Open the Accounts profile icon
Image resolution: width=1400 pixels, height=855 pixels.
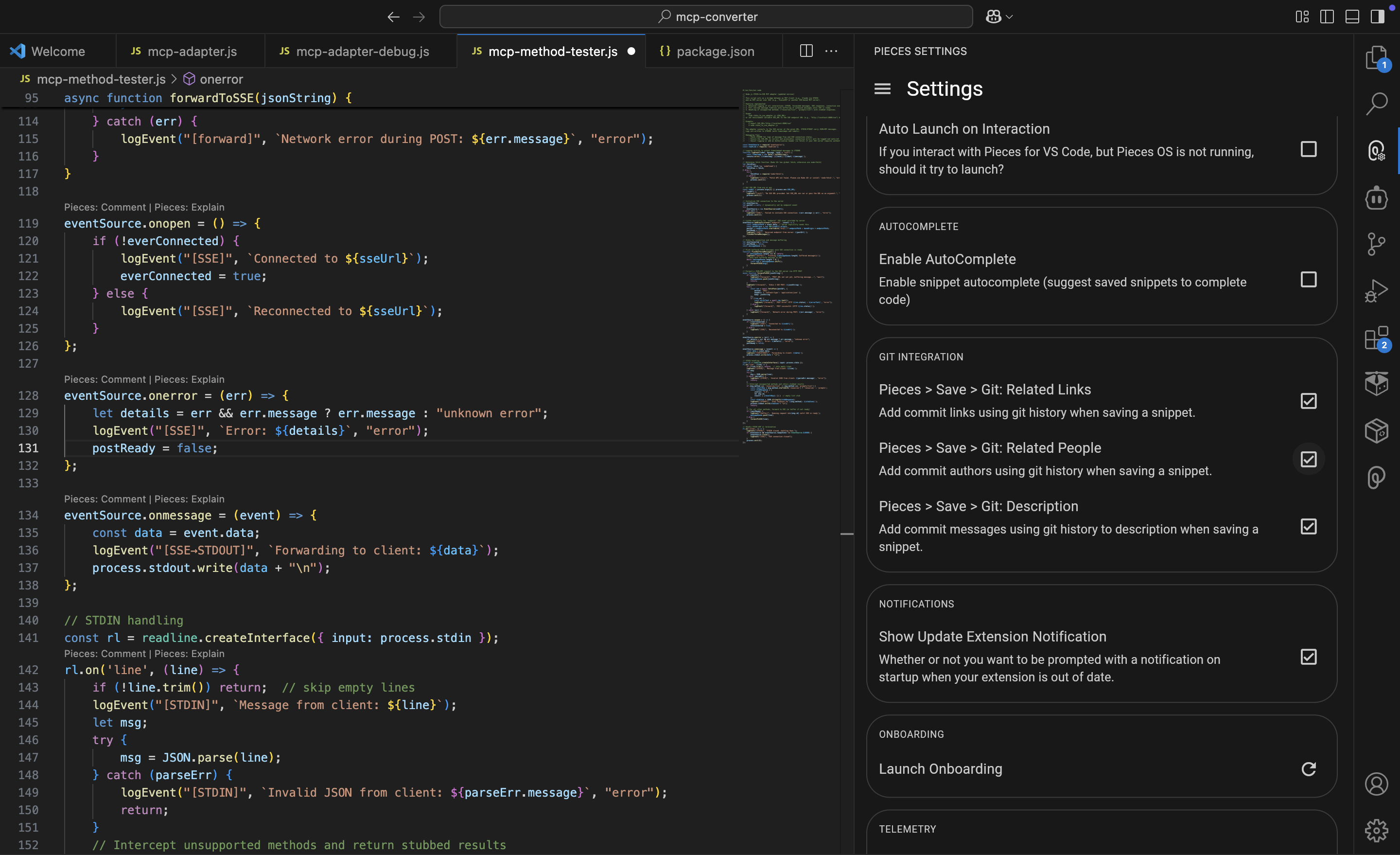(1376, 784)
